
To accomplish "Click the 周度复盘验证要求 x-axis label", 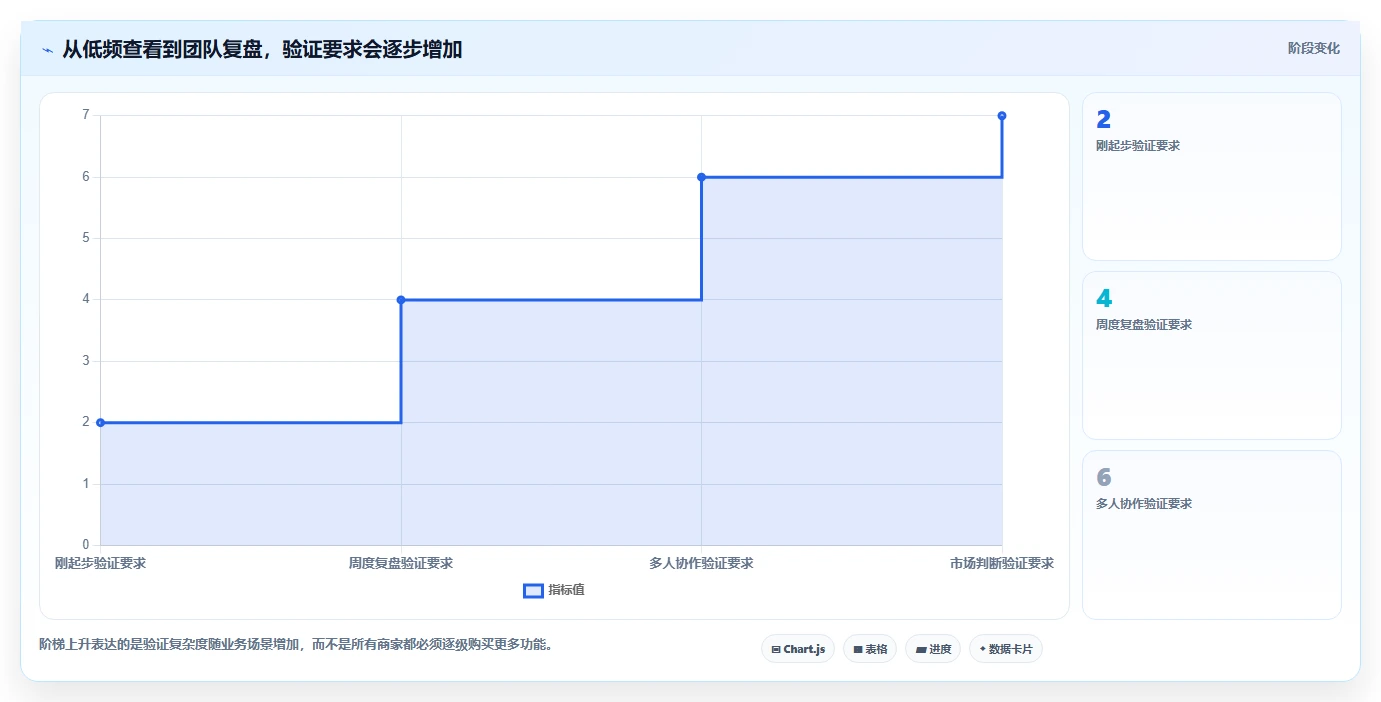I will tap(401, 563).
